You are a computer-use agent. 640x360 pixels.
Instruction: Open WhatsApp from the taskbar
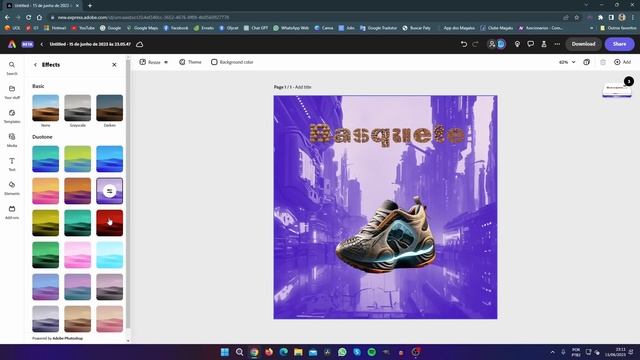(x=342, y=352)
